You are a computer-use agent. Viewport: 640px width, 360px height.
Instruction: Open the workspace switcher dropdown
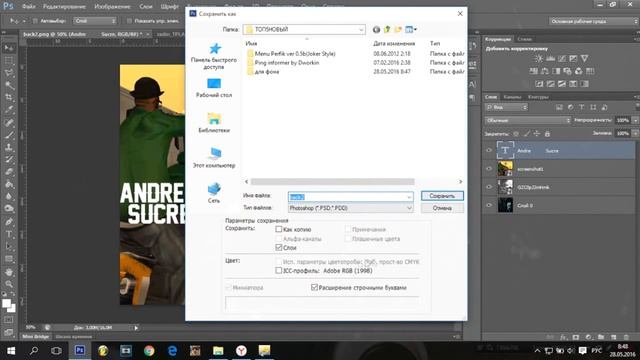click(593, 21)
